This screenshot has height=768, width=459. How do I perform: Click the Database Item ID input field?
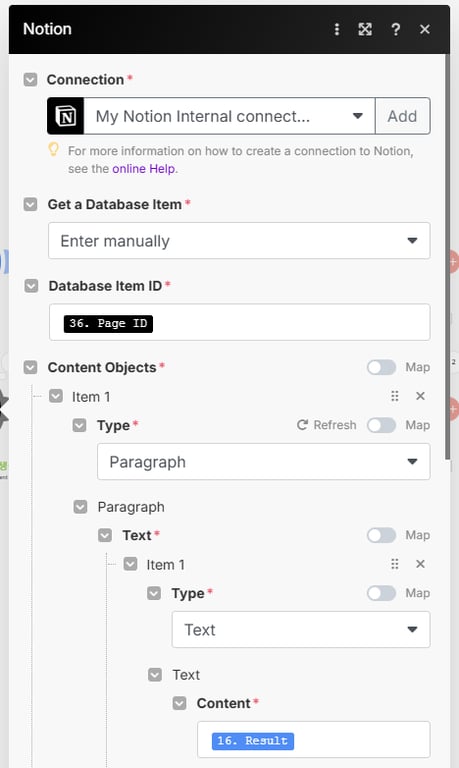(240, 322)
